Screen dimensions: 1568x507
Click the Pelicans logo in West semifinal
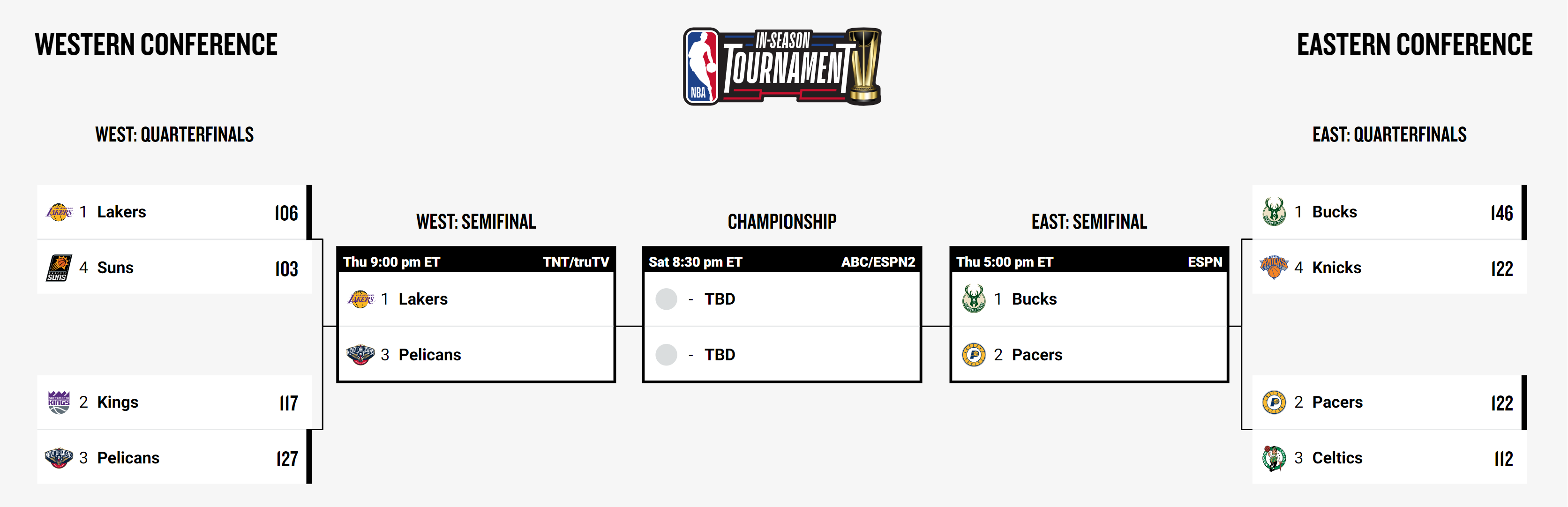360,355
